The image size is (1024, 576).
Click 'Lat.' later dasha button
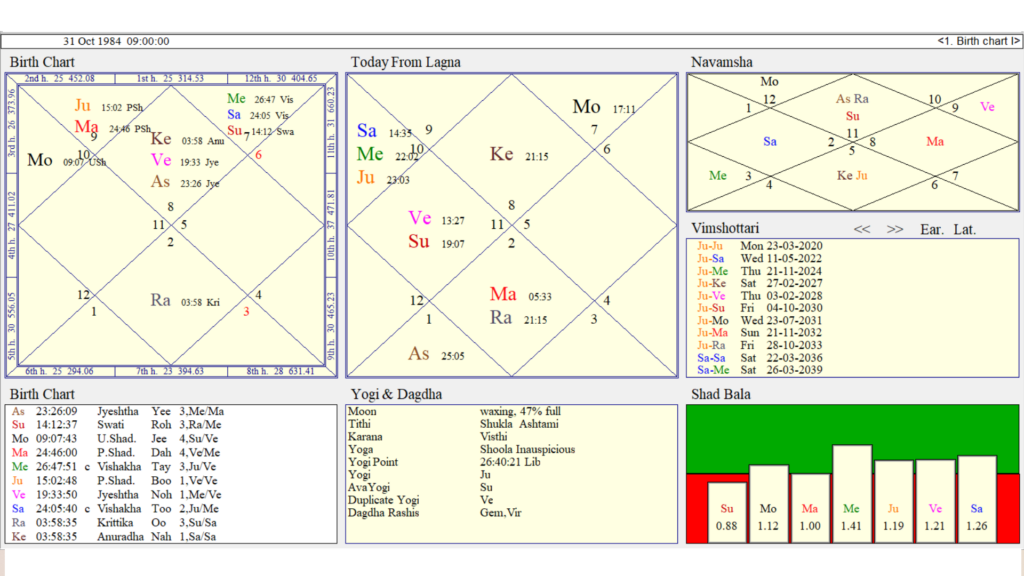(x=965, y=229)
